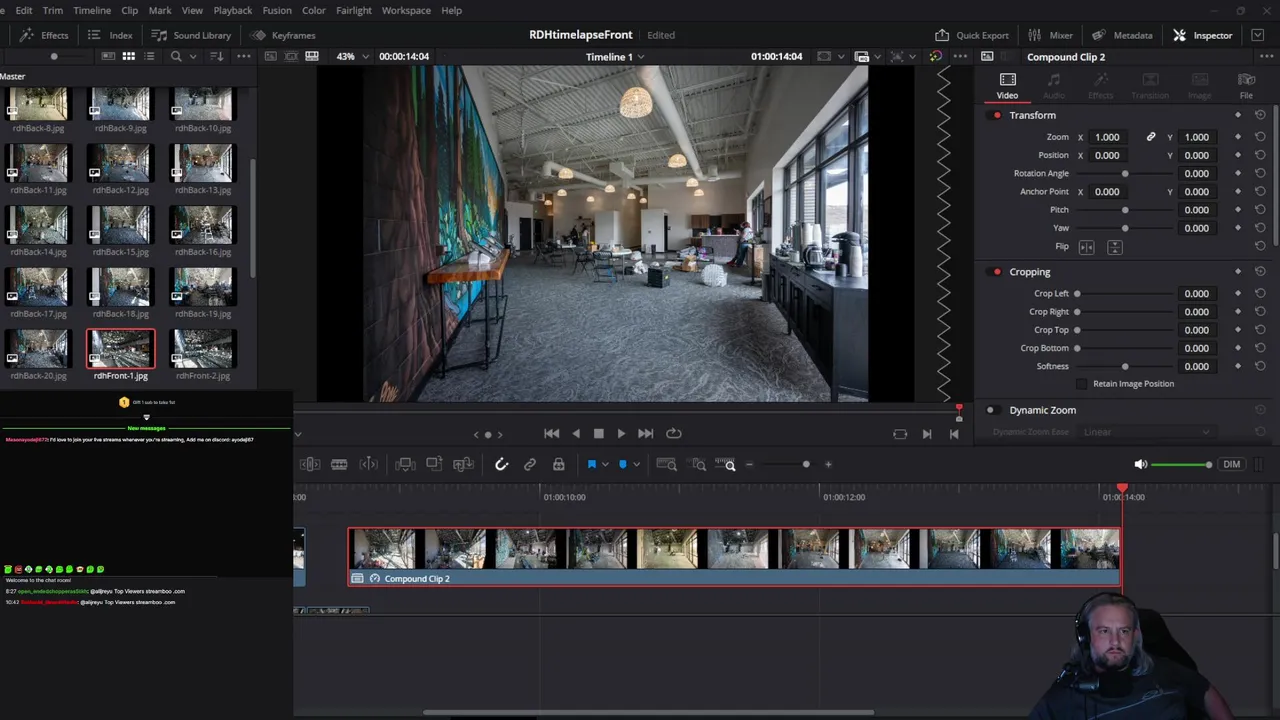Click the Crop Left slider handle

pyautogui.click(x=1077, y=294)
